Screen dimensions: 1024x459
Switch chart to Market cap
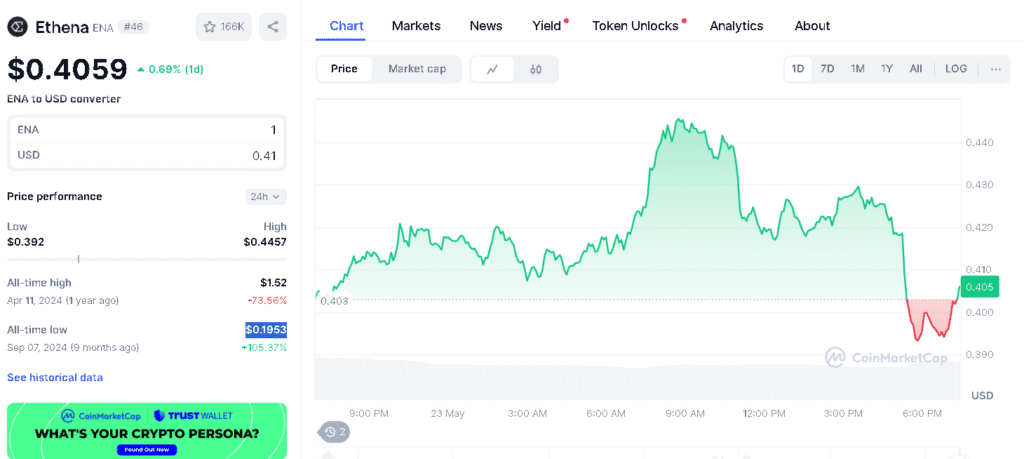[417, 69]
